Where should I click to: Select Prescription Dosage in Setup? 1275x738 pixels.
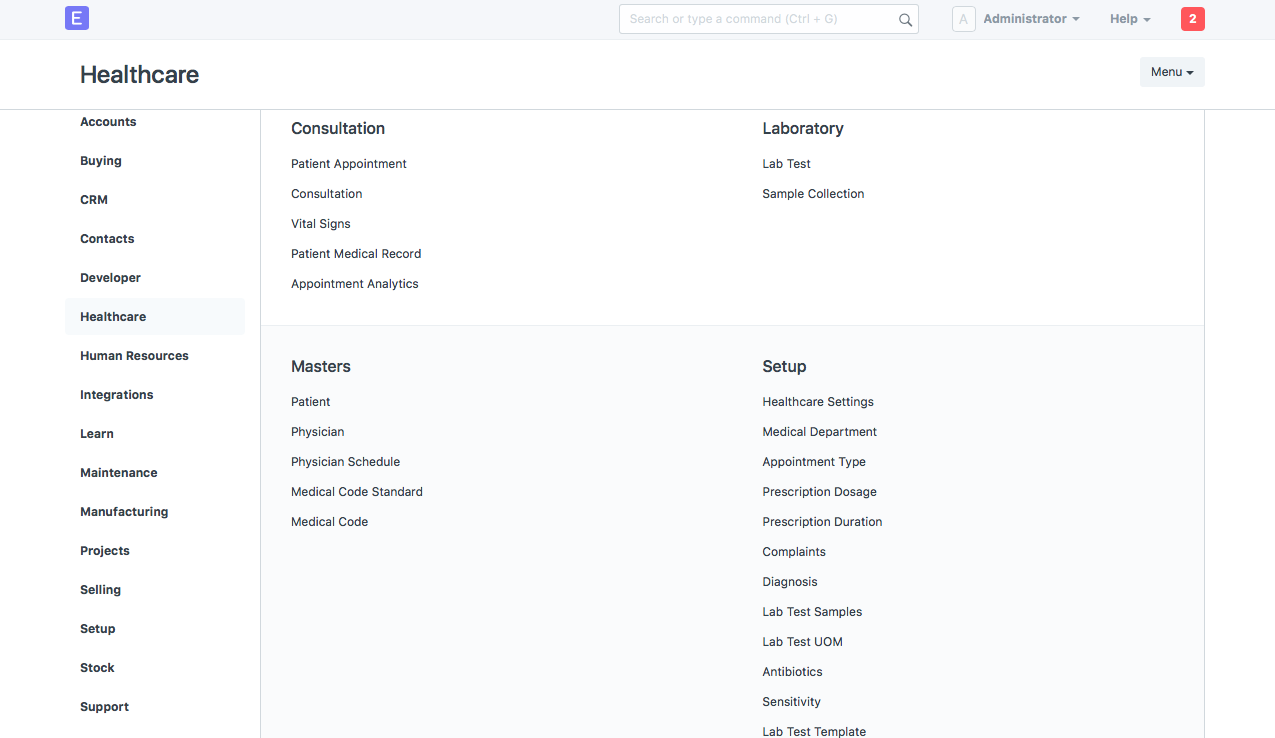[819, 492]
